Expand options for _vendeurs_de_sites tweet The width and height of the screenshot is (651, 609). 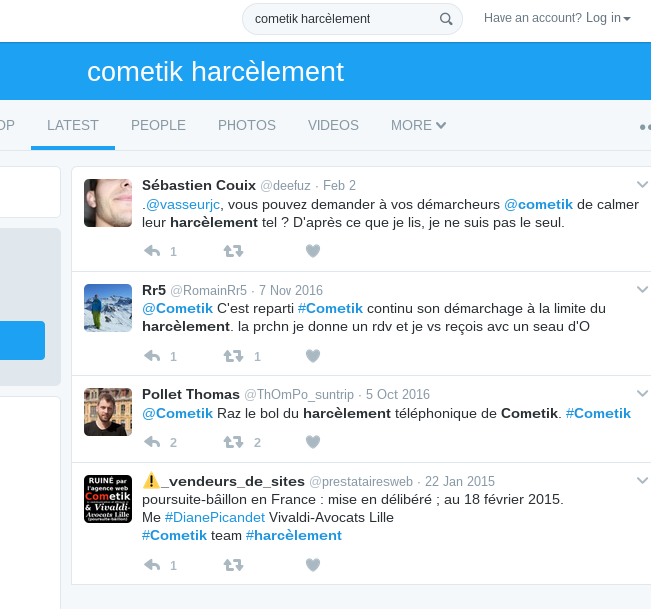pyautogui.click(x=642, y=480)
